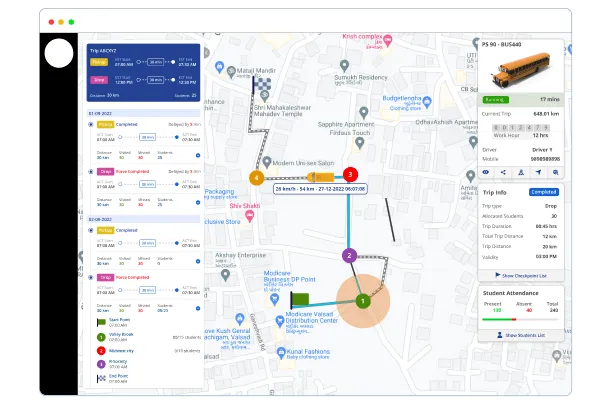Click the share icon under driver details
Viewport: 611px width, 404px height.
point(503,172)
